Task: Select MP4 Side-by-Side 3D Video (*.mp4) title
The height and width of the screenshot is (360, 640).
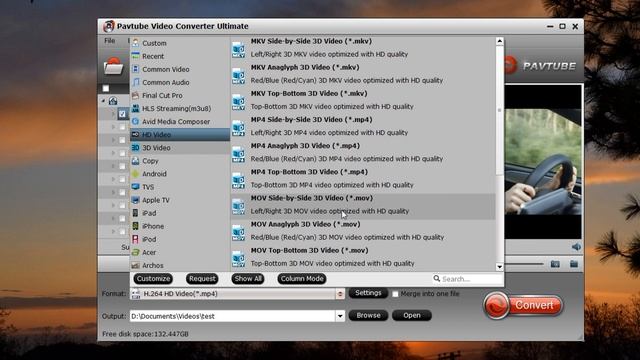Action: coord(311,120)
